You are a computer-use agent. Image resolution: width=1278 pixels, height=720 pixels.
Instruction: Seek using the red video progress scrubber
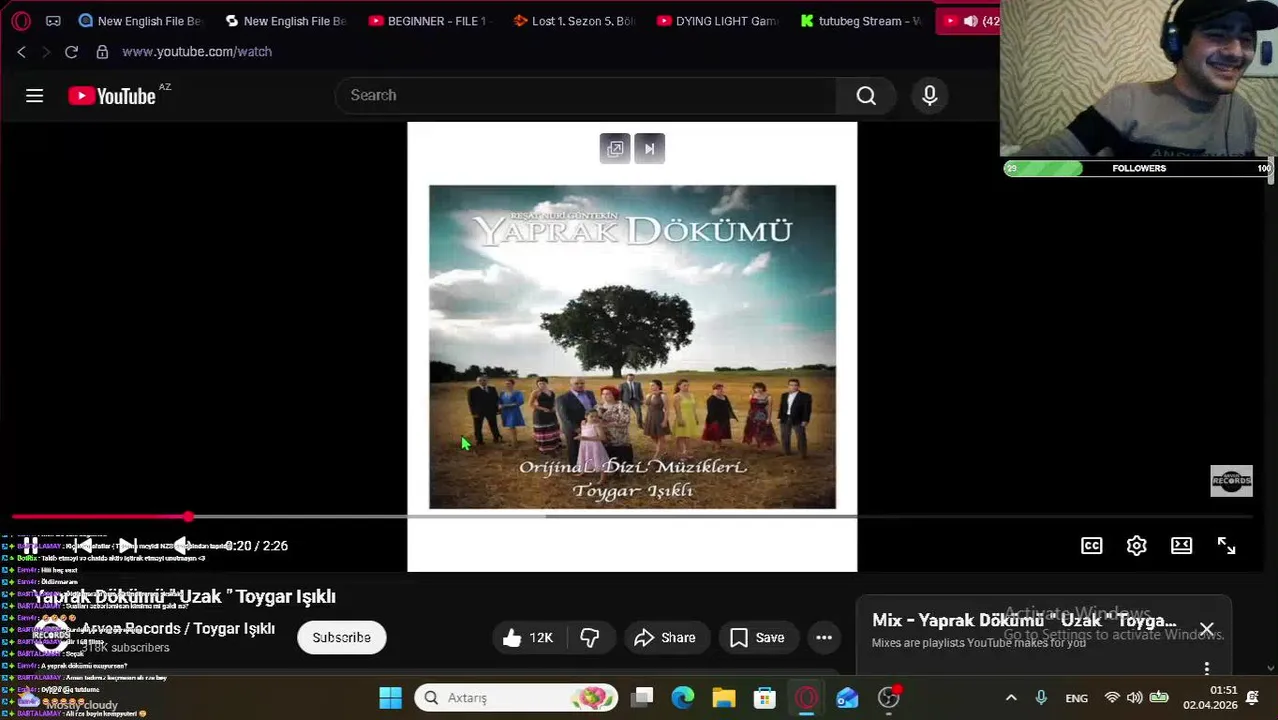pos(188,517)
